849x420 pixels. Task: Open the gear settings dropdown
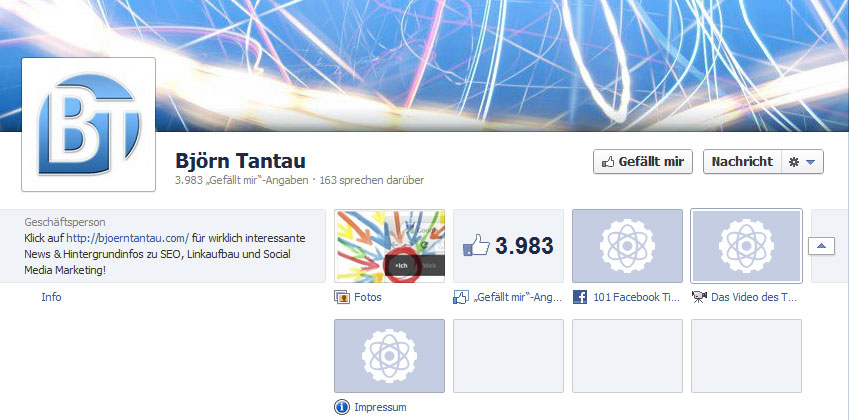(x=801, y=162)
